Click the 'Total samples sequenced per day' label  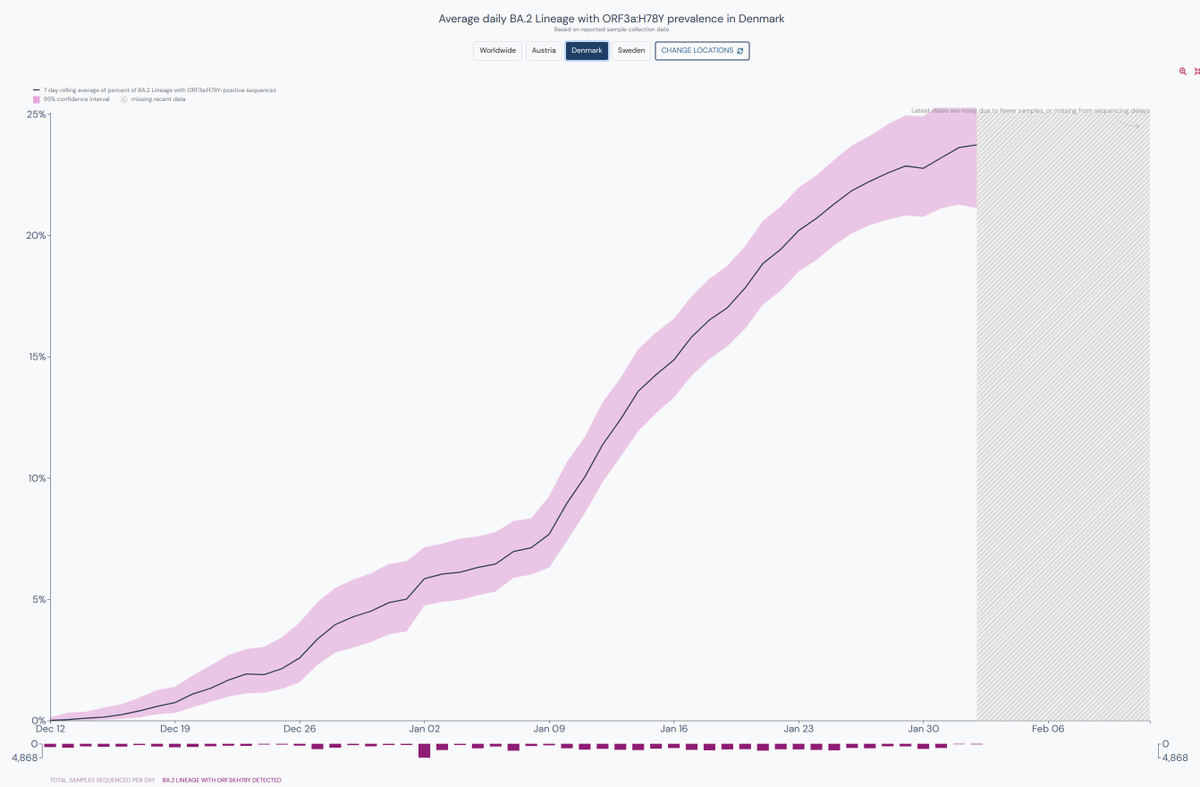(x=102, y=780)
